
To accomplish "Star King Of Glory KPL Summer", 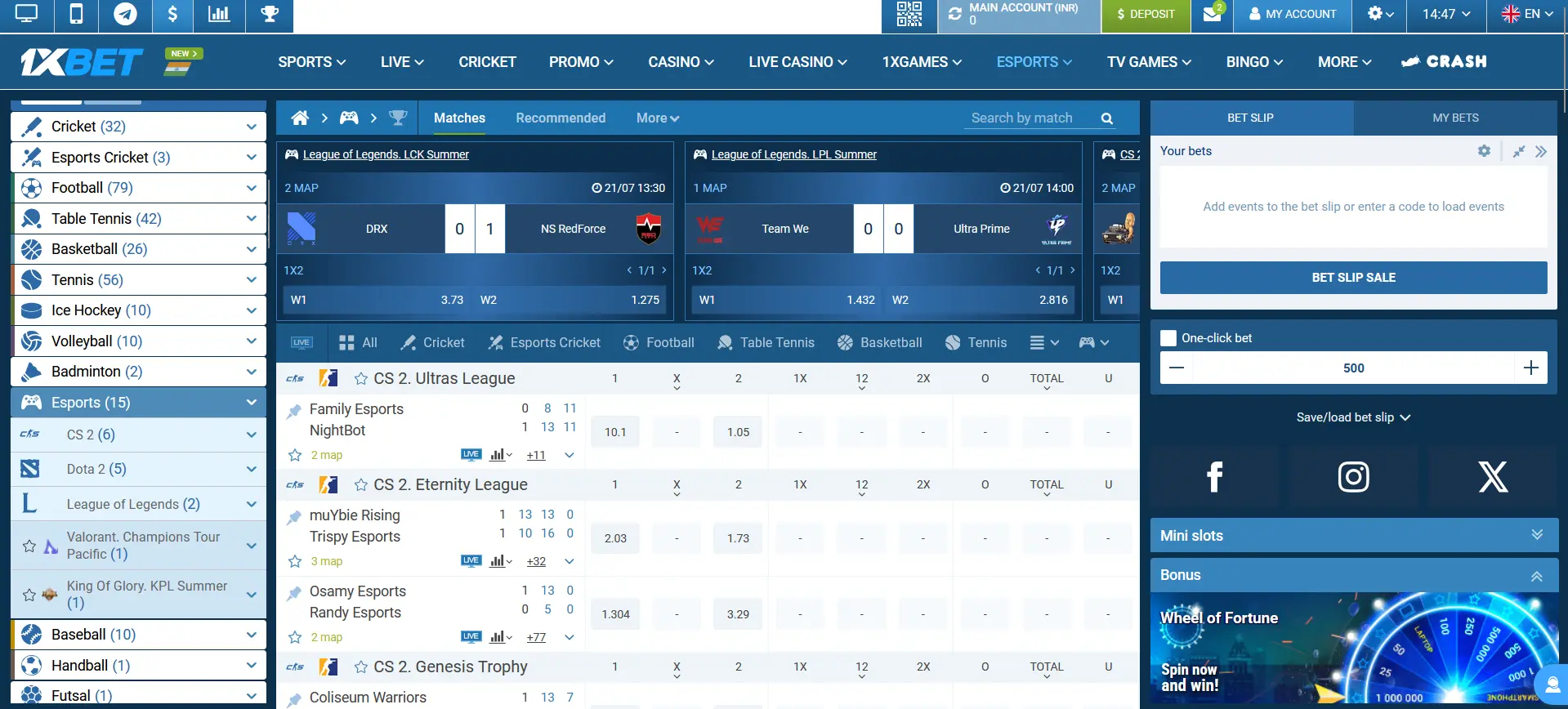I will tap(29, 595).
